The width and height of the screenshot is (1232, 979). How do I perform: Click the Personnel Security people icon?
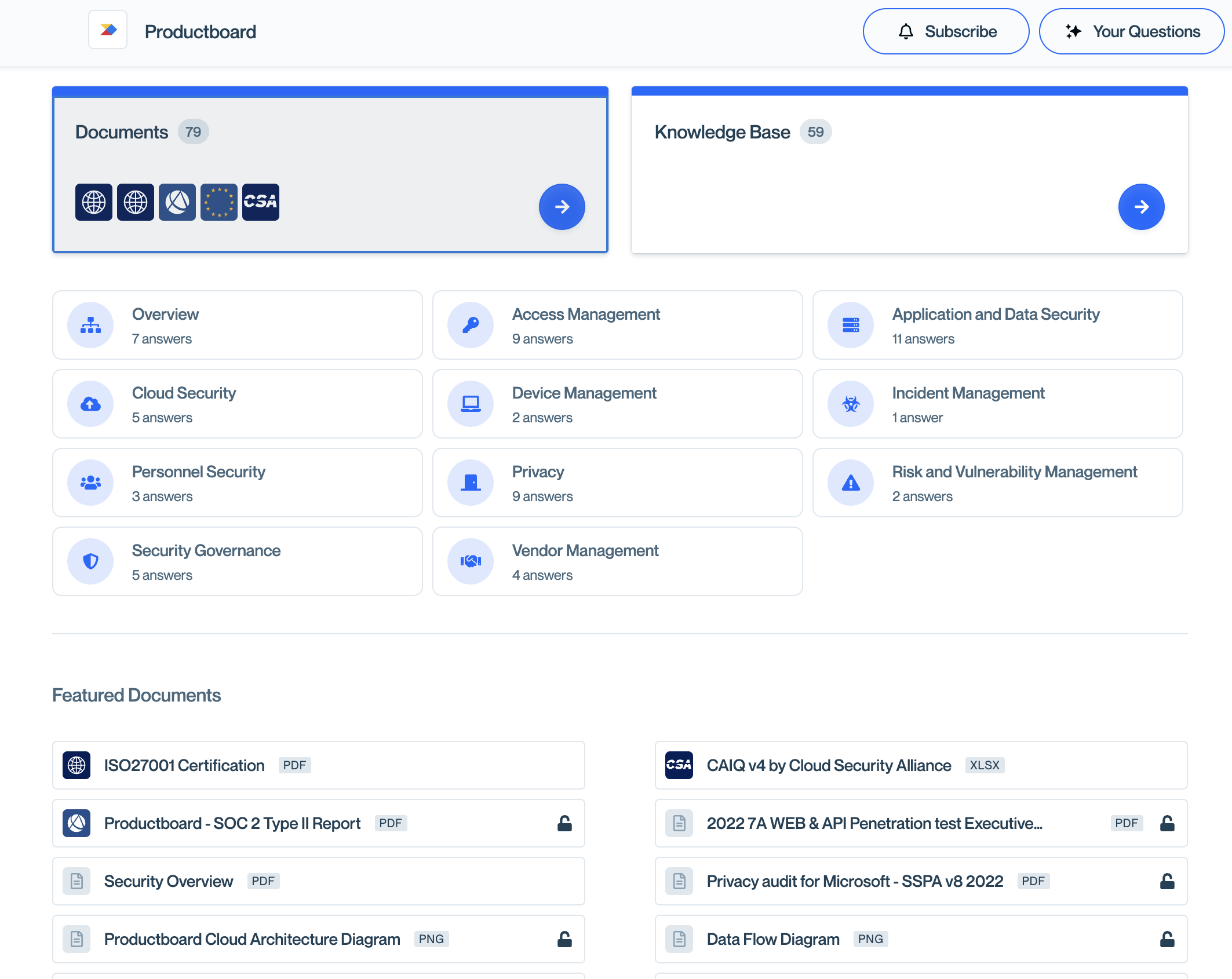90,483
